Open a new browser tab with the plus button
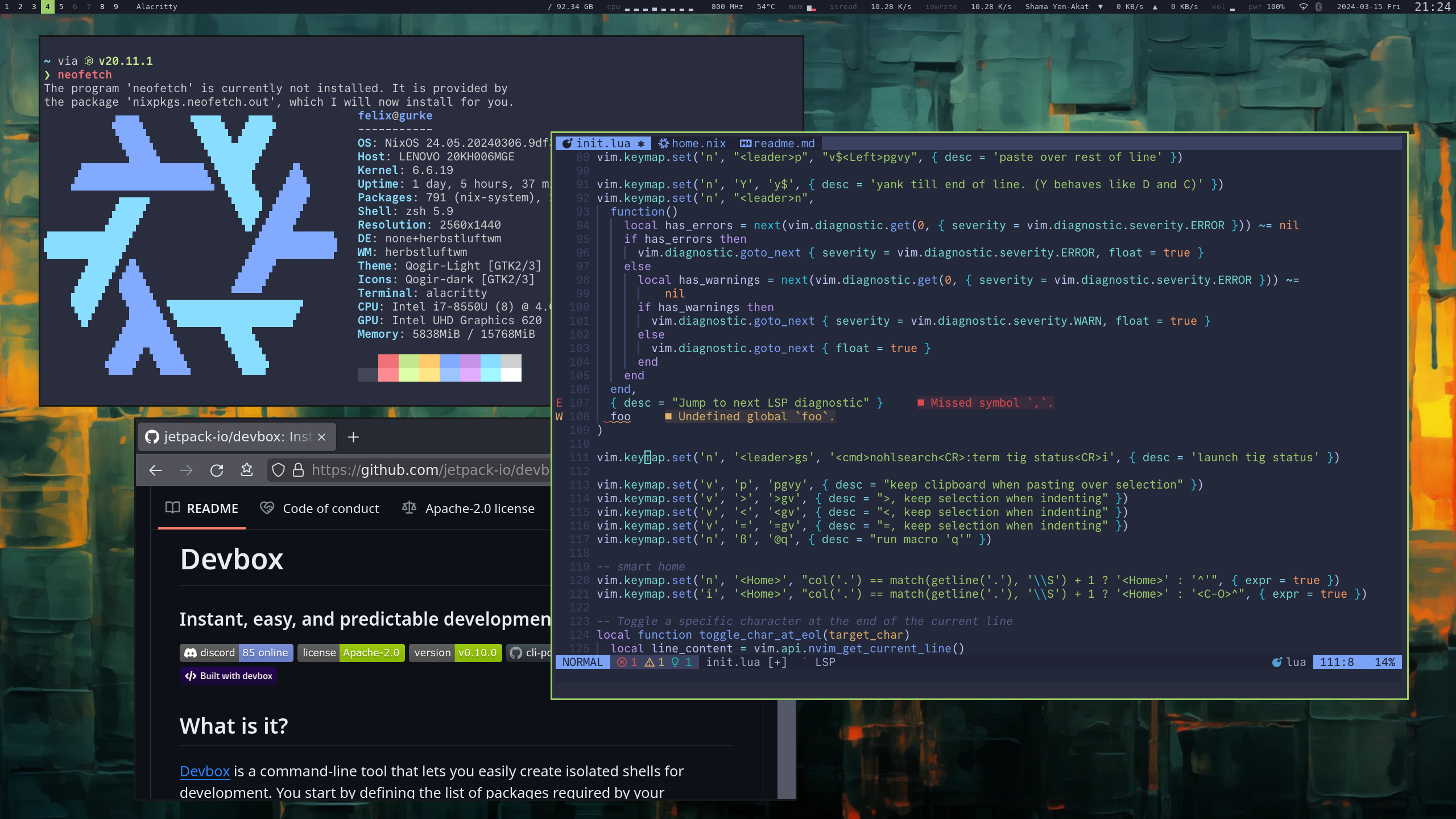Viewport: 1456px width, 819px height. tap(353, 437)
